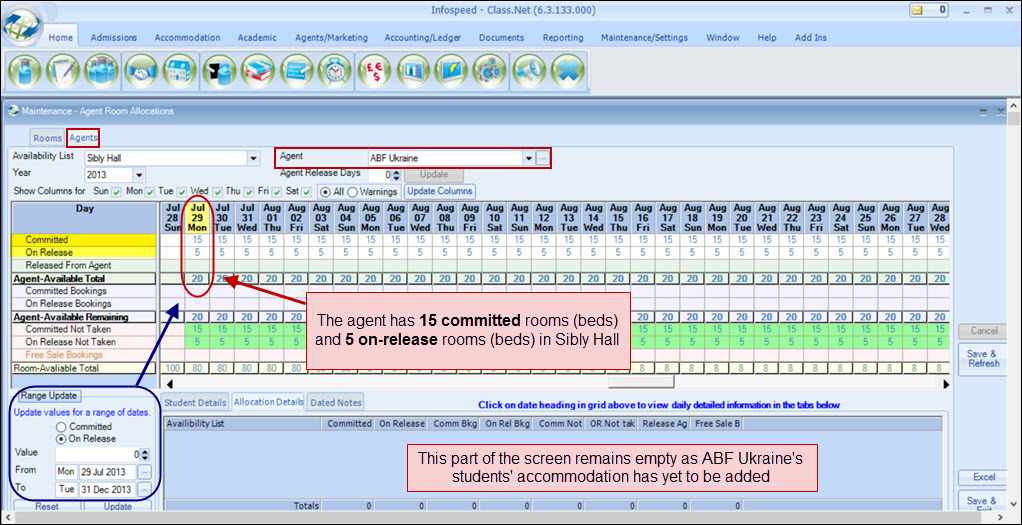The image size is (1022, 525).
Task: Expand the Agent dropdown showing ABF Ukraine
Action: [528, 158]
